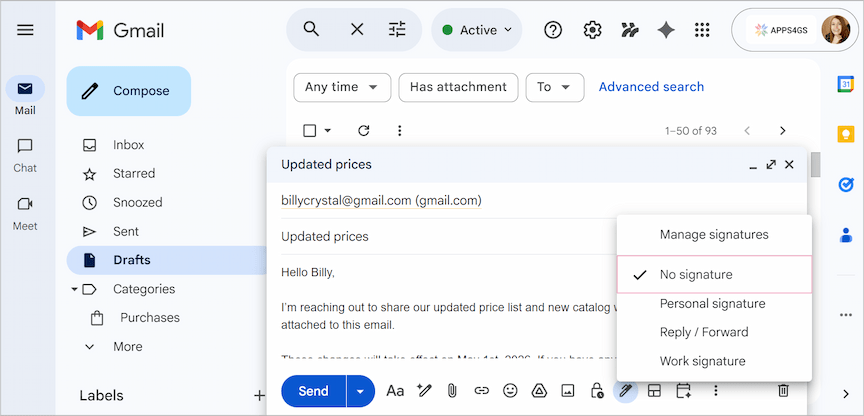Click the Updated prices subject field

pos(447,237)
